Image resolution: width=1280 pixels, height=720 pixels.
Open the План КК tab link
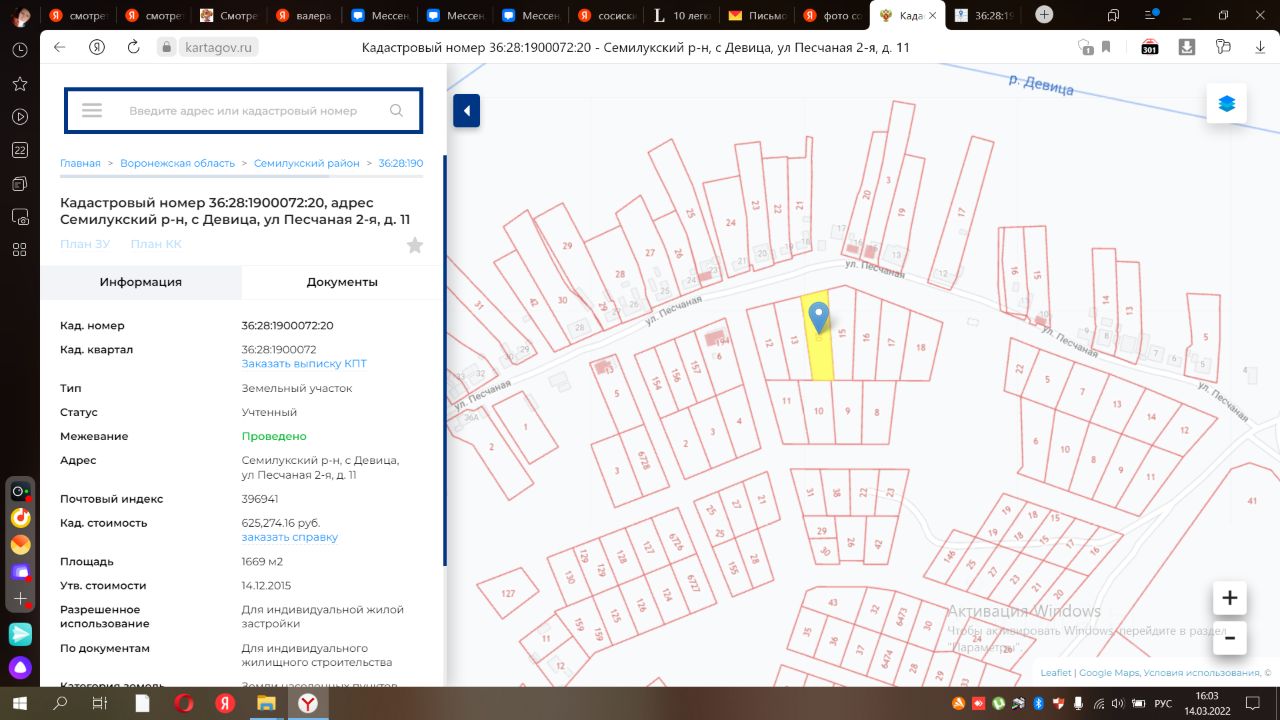point(156,244)
